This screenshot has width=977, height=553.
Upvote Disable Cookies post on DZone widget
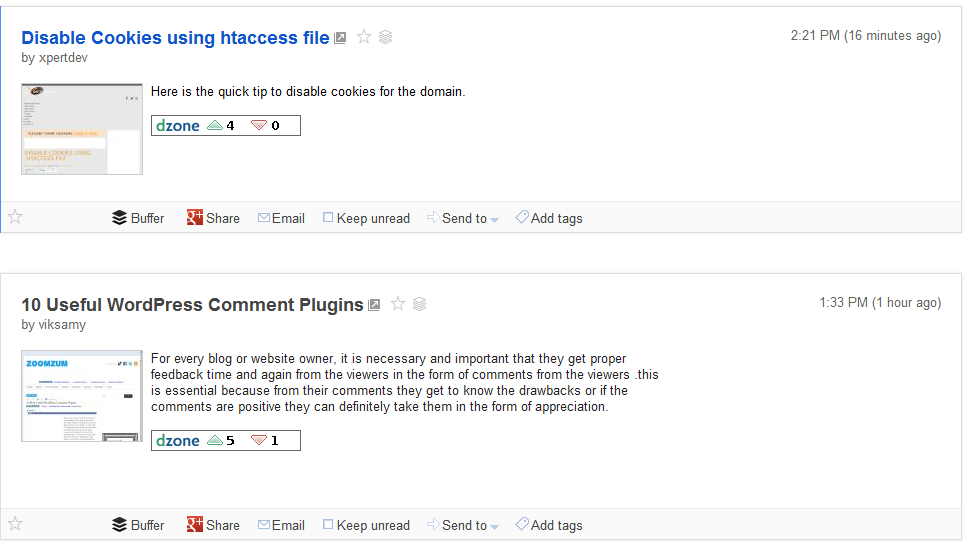click(x=215, y=125)
